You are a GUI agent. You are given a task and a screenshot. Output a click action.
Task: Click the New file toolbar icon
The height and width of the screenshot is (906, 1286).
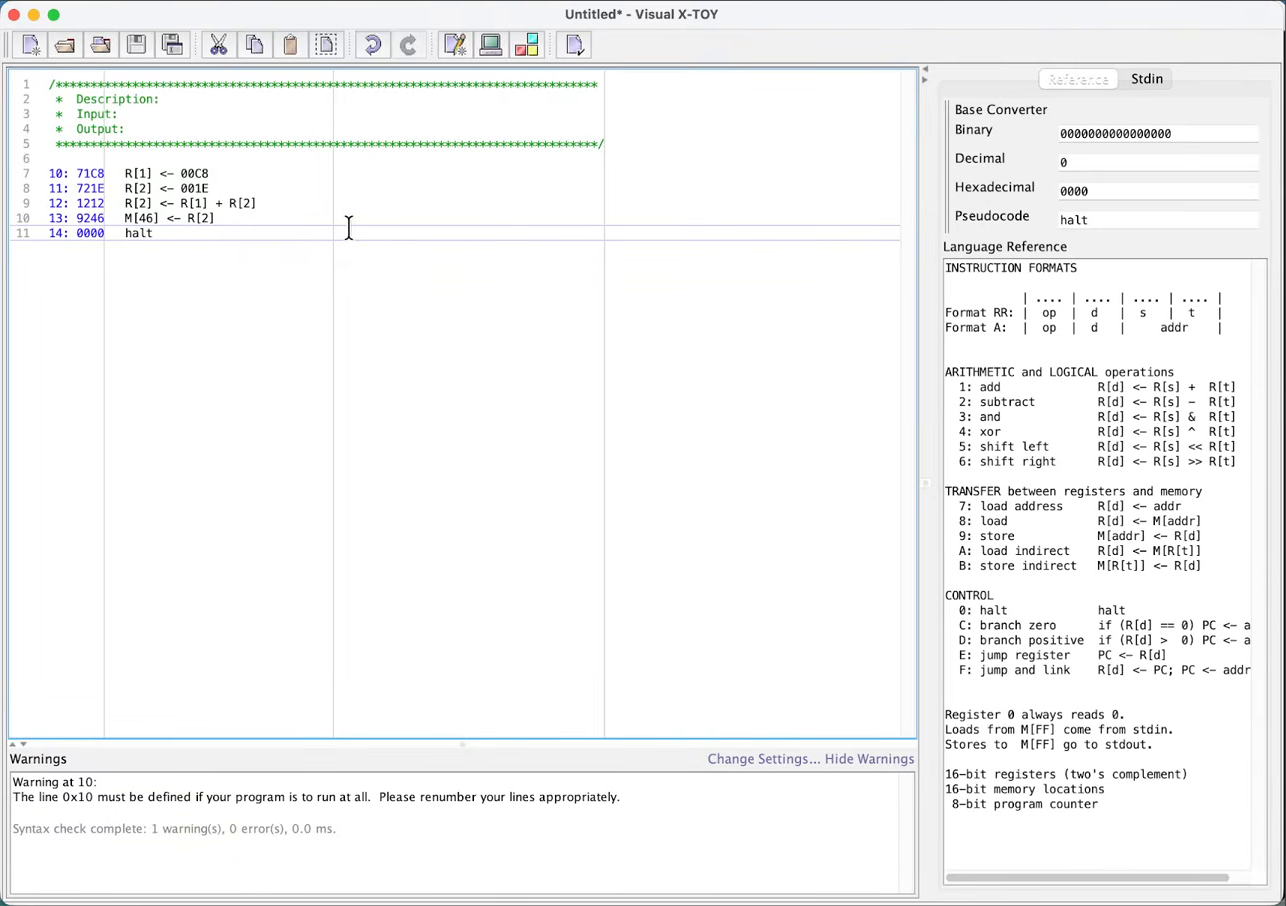(30, 45)
